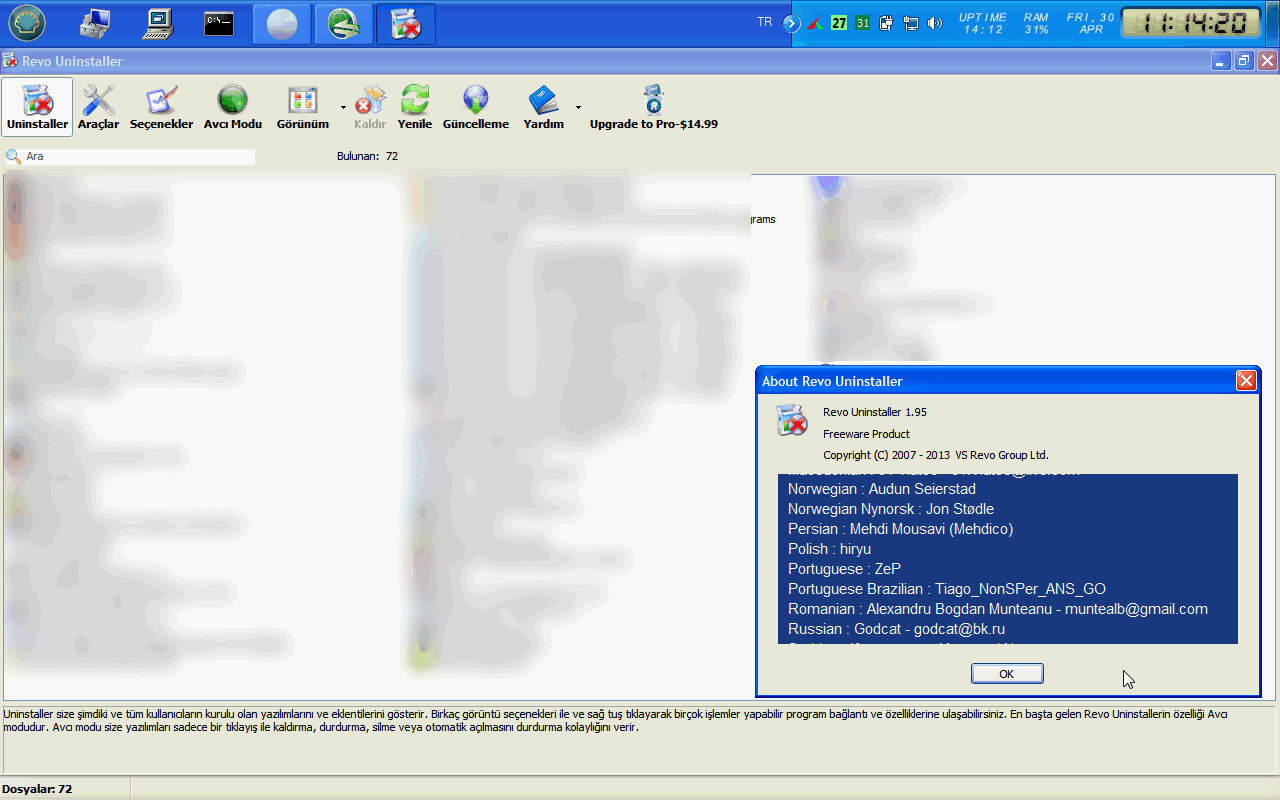Click 'Dosyalar: 72' in status bar

(x=37, y=789)
